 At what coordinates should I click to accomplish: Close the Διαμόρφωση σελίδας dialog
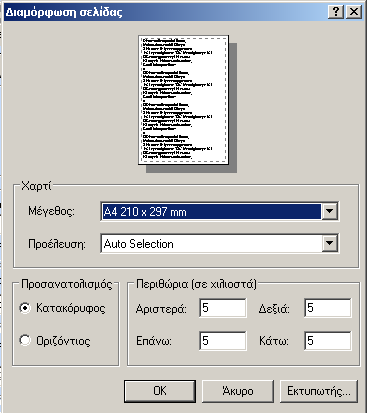tap(354, 12)
